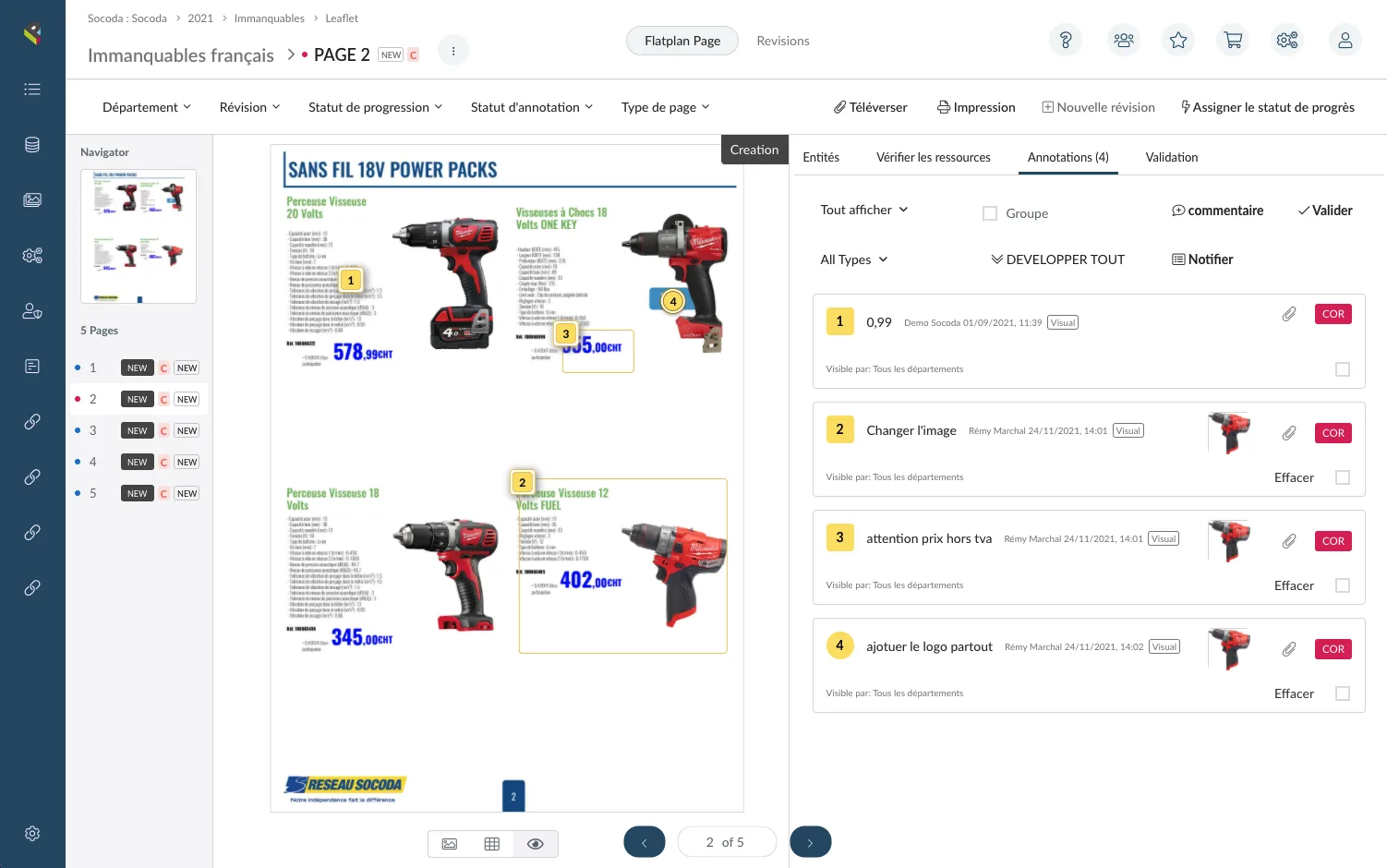Switch to image view mode icon

tap(450, 844)
